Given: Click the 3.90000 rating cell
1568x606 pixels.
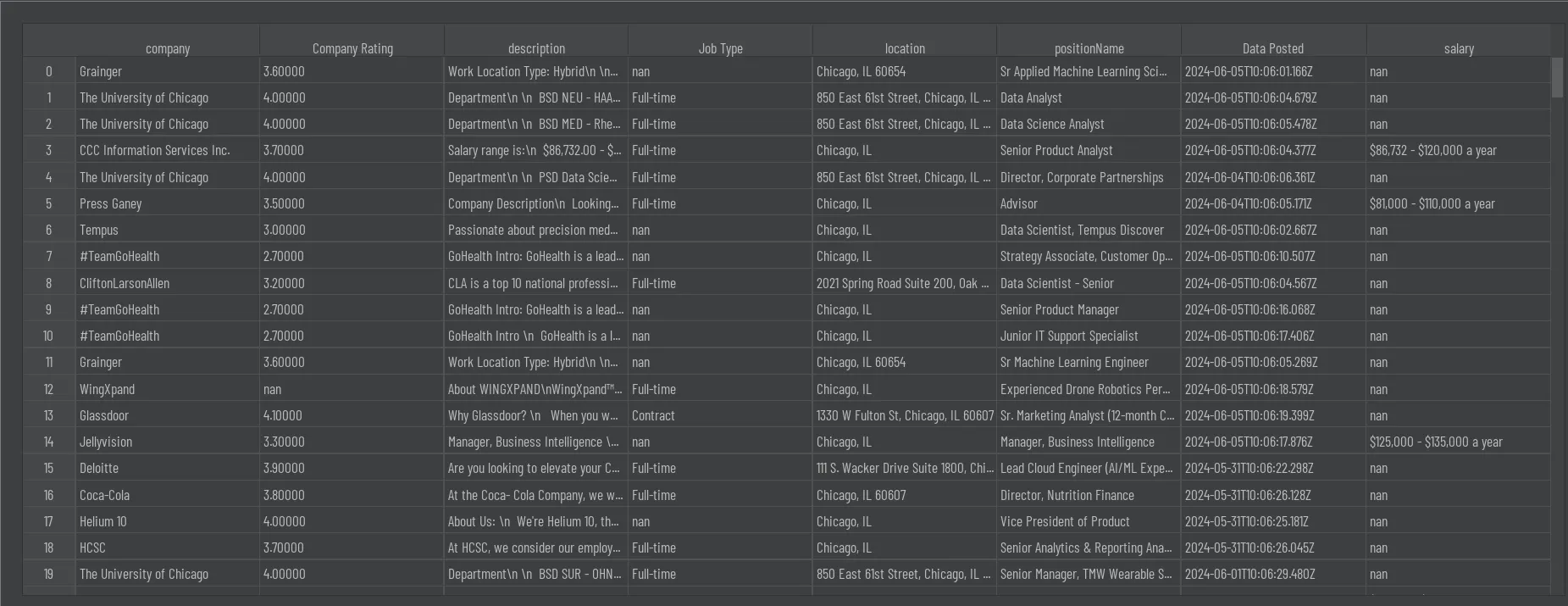Looking at the screenshot, I should coord(352,468).
